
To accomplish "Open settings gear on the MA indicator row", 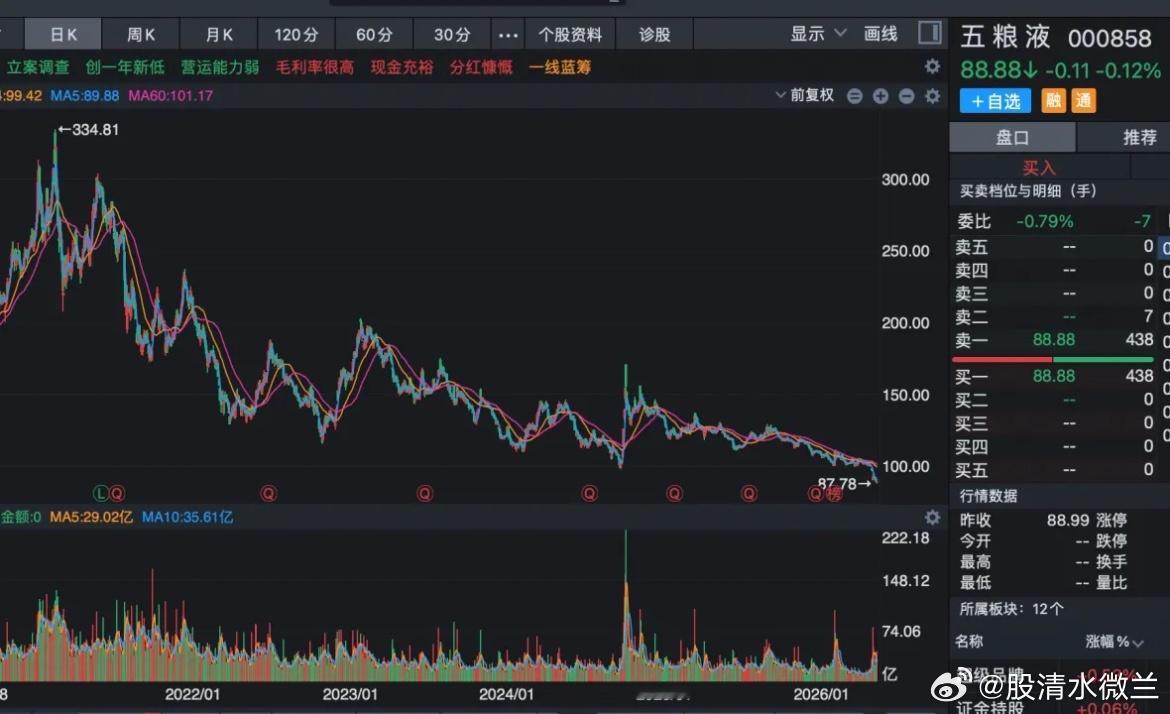I will (932, 95).
